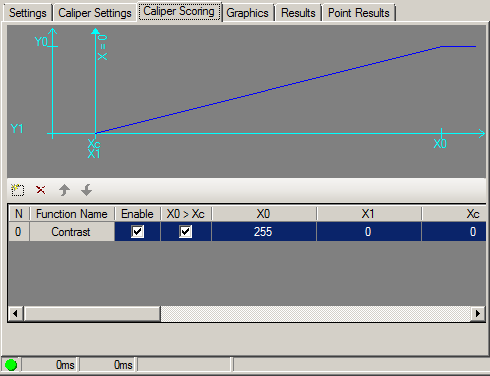Open the Graphics tab
Screen dimensions: 490x376
tap(247, 13)
